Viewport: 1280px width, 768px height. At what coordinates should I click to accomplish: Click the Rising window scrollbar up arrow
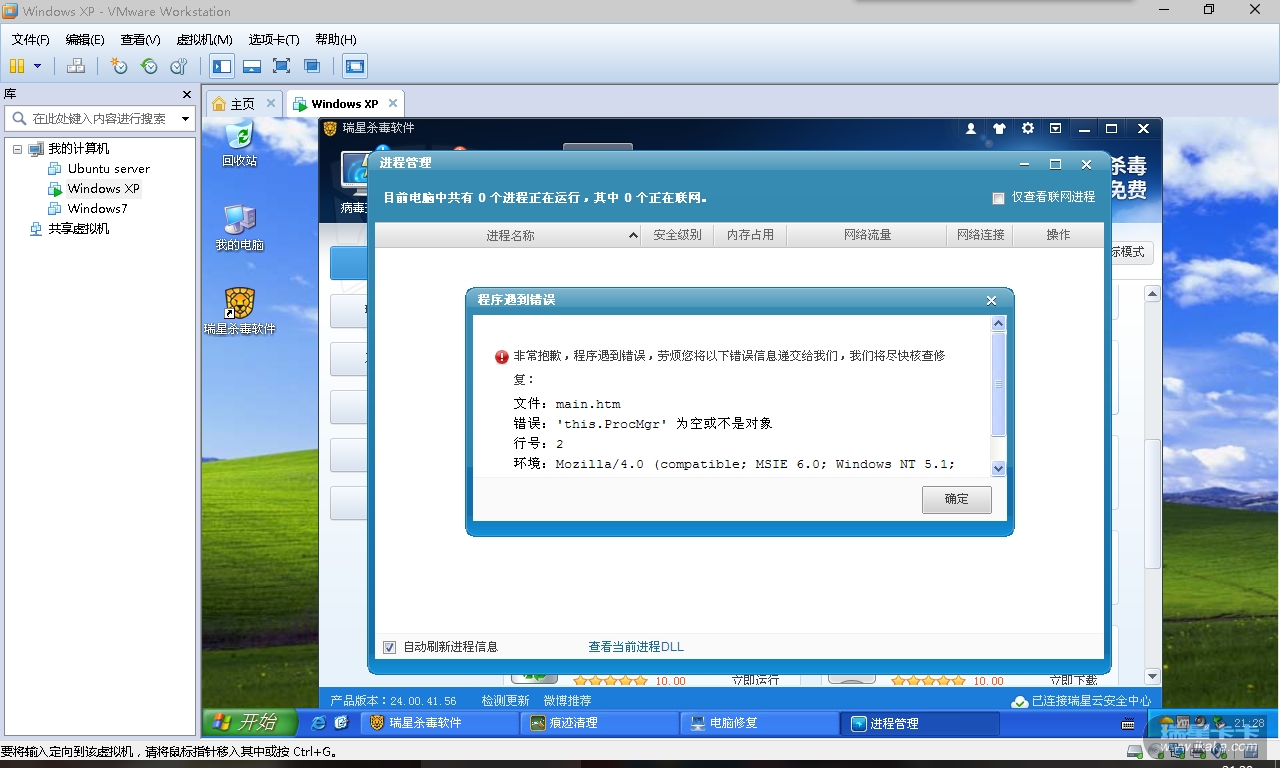pos(1152,294)
